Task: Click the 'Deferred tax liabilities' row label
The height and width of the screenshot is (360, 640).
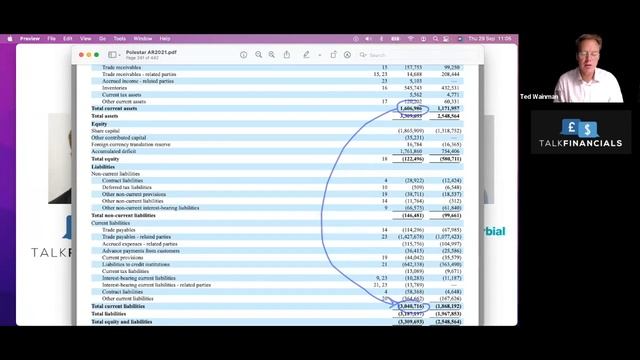Action: pos(127,187)
